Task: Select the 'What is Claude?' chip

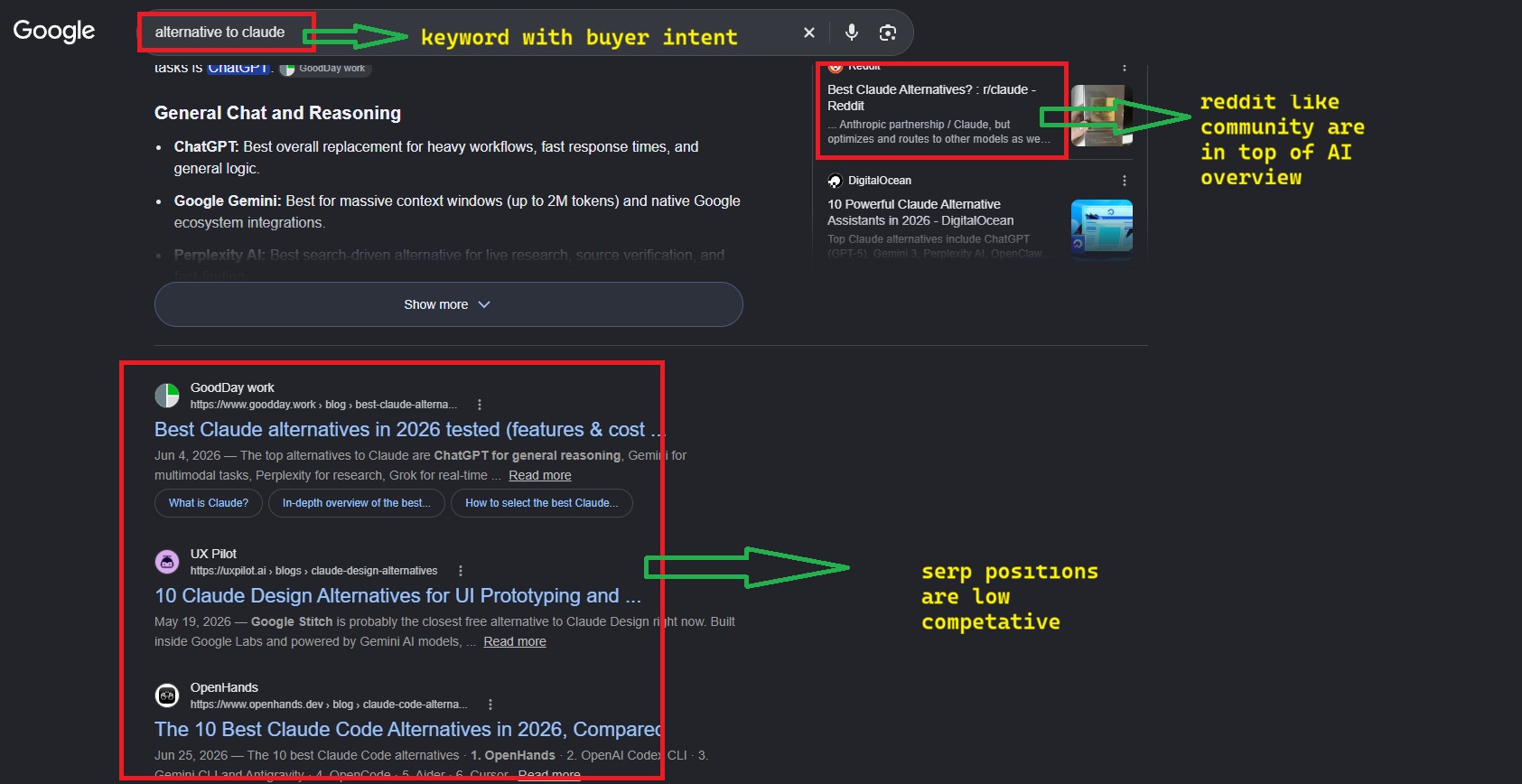Action: [x=209, y=503]
